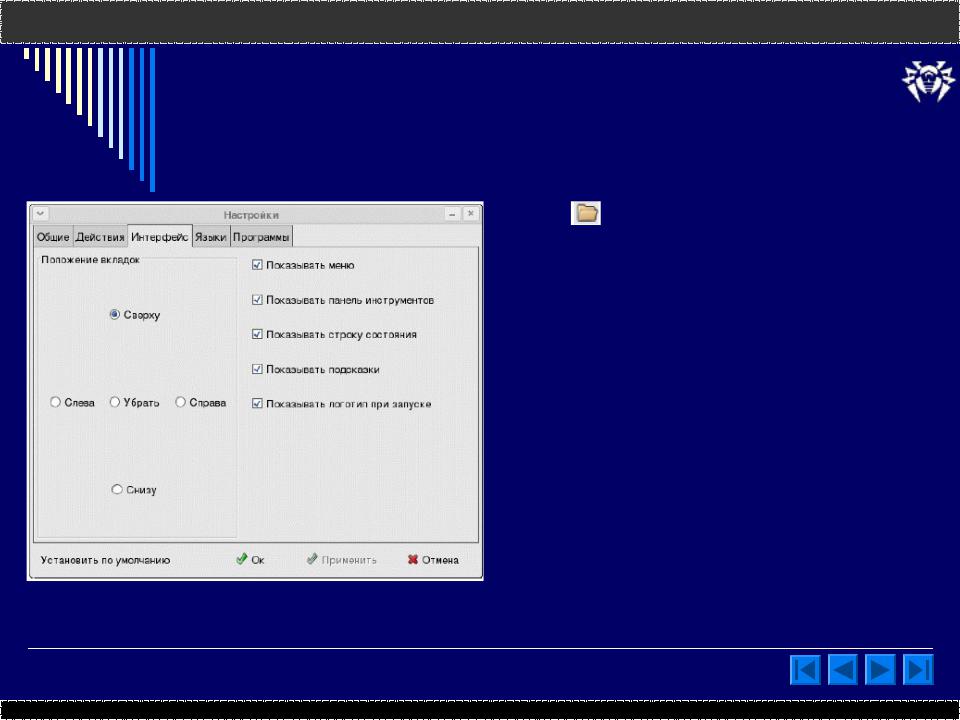The image size is (960, 720).
Task: Toggle Показывать меню checkbox
Action: (x=257, y=265)
